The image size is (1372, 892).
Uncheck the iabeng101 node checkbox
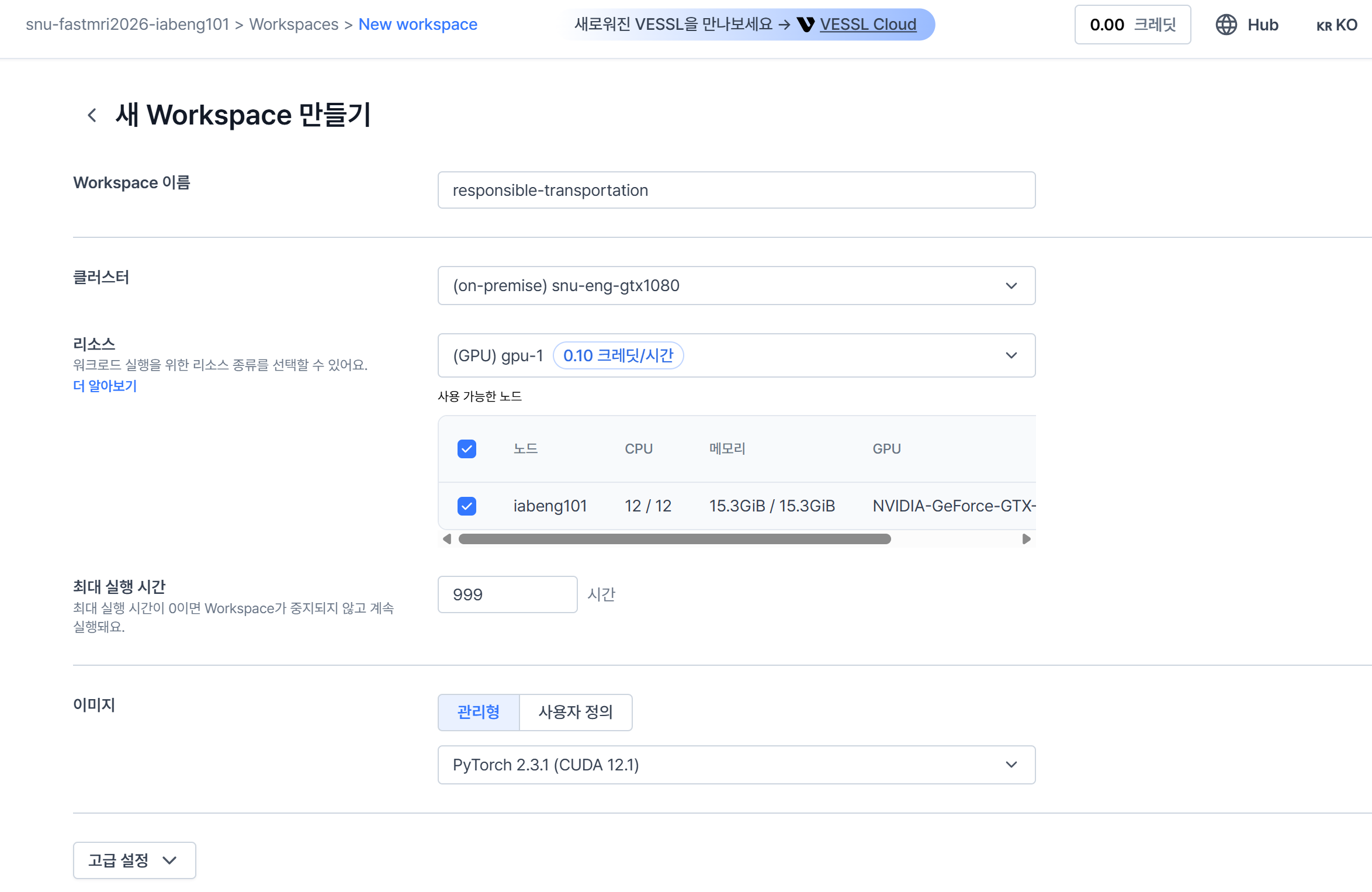coord(467,506)
